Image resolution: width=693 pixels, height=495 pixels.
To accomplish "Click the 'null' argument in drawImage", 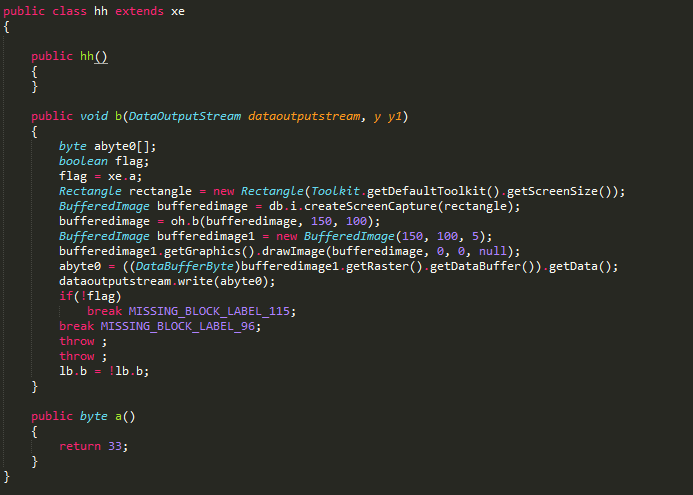I will pos(492,251).
